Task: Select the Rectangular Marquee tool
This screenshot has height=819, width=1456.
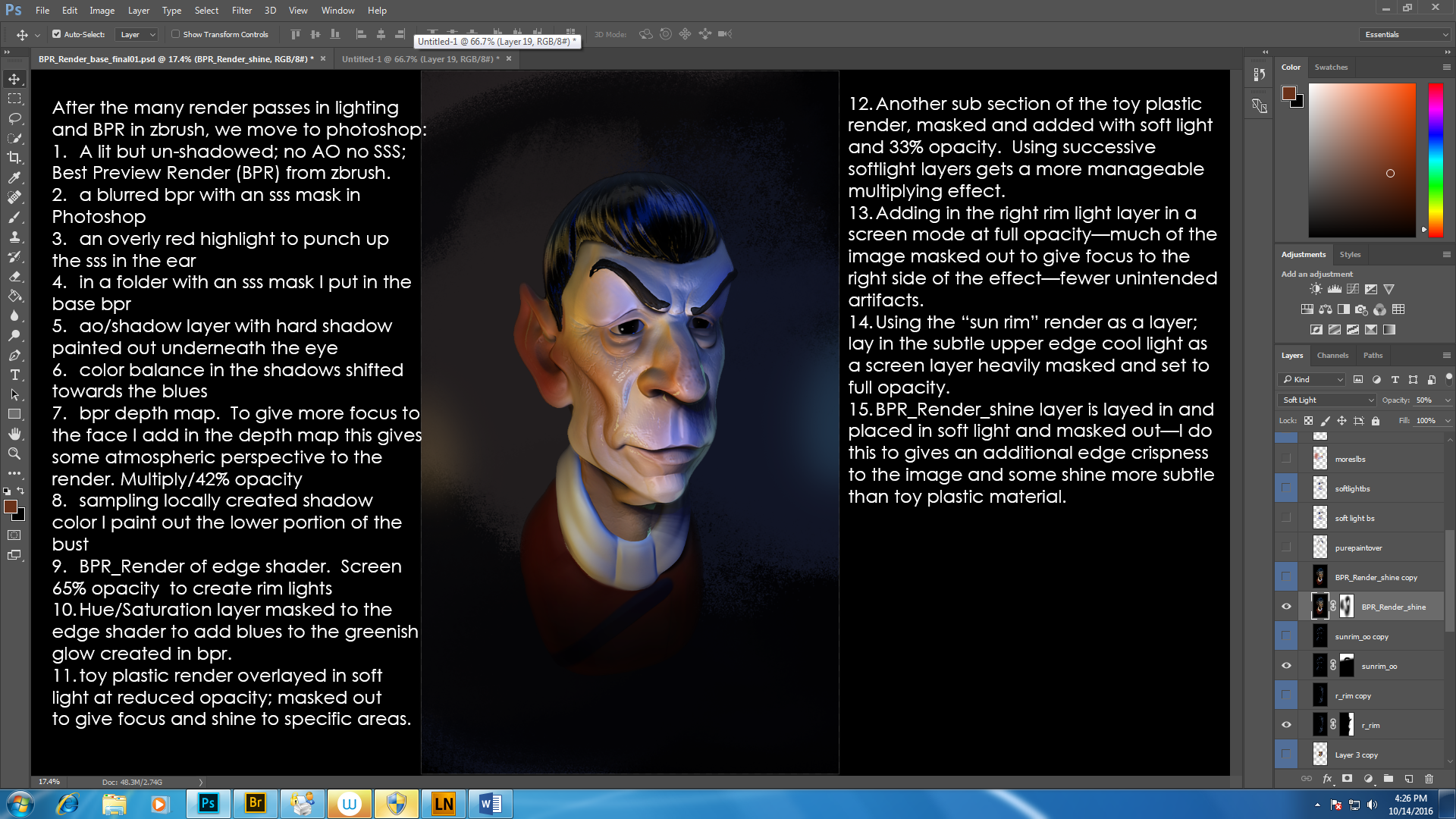Action: [14, 99]
